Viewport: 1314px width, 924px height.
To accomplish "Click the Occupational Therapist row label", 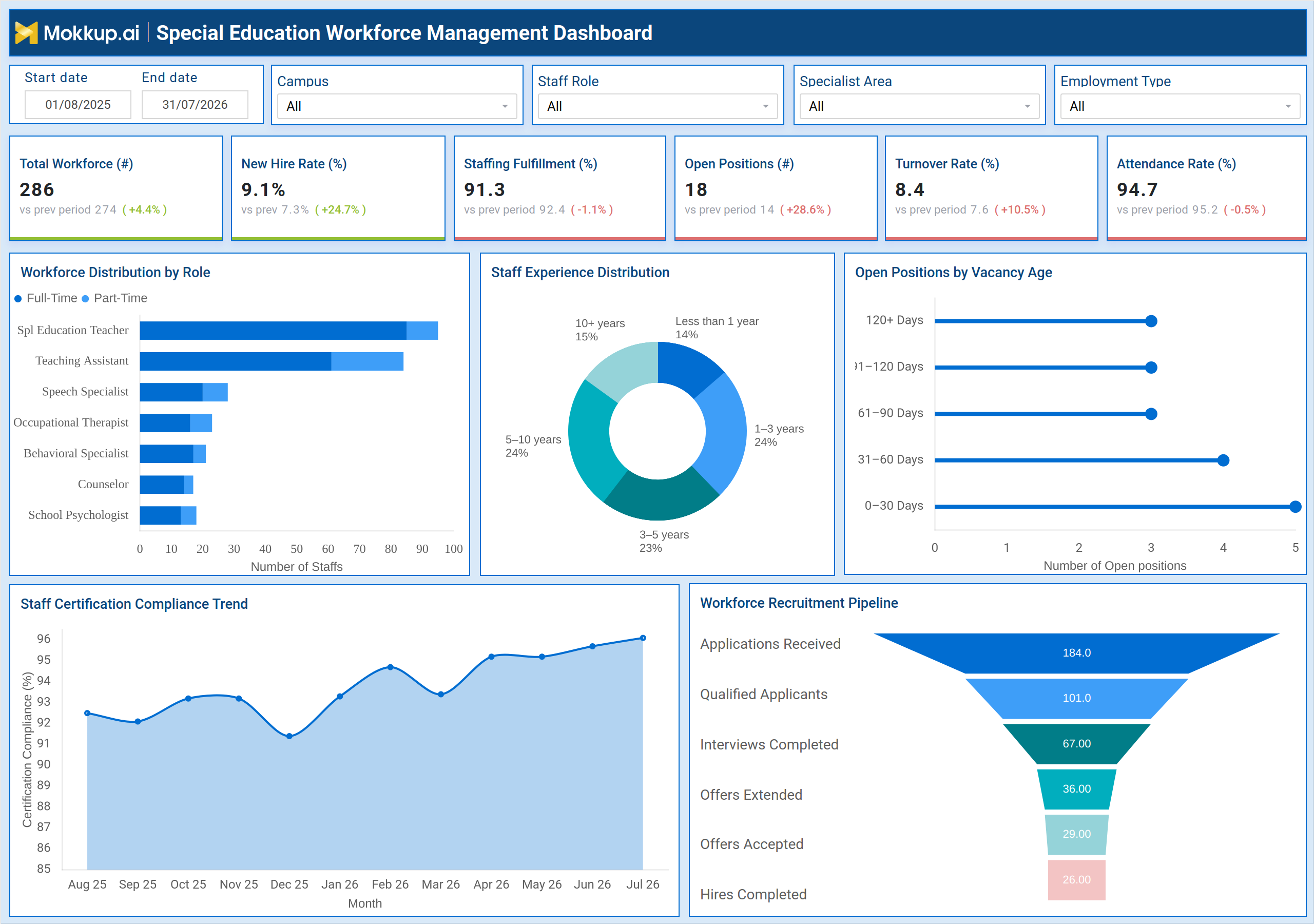I will tap(71, 422).
